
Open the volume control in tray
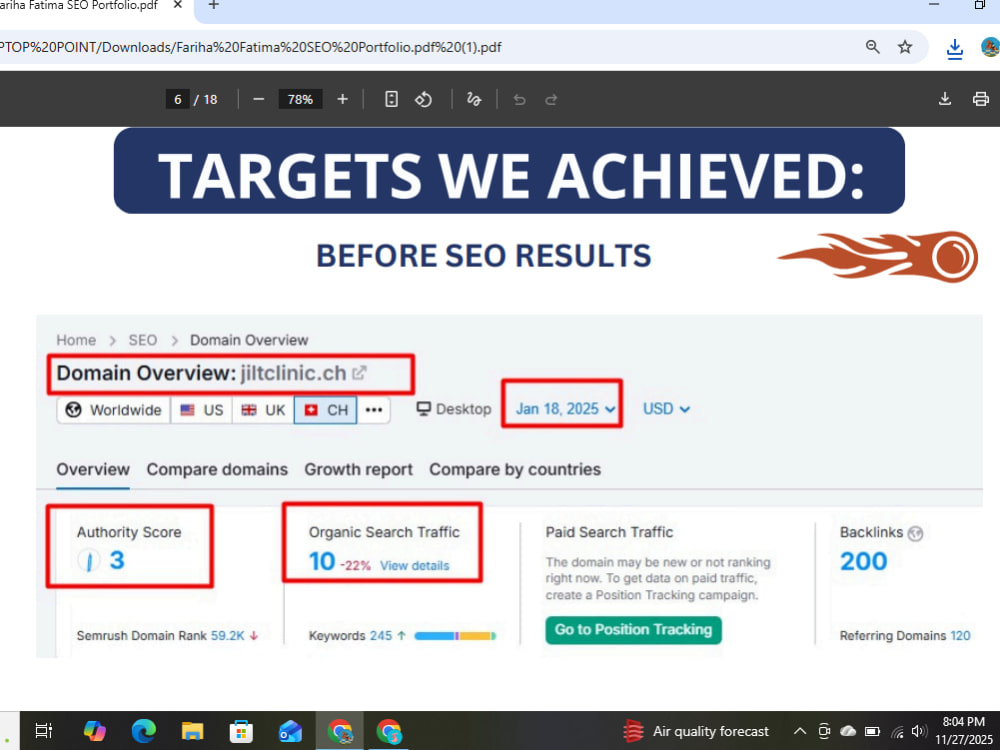point(919,731)
